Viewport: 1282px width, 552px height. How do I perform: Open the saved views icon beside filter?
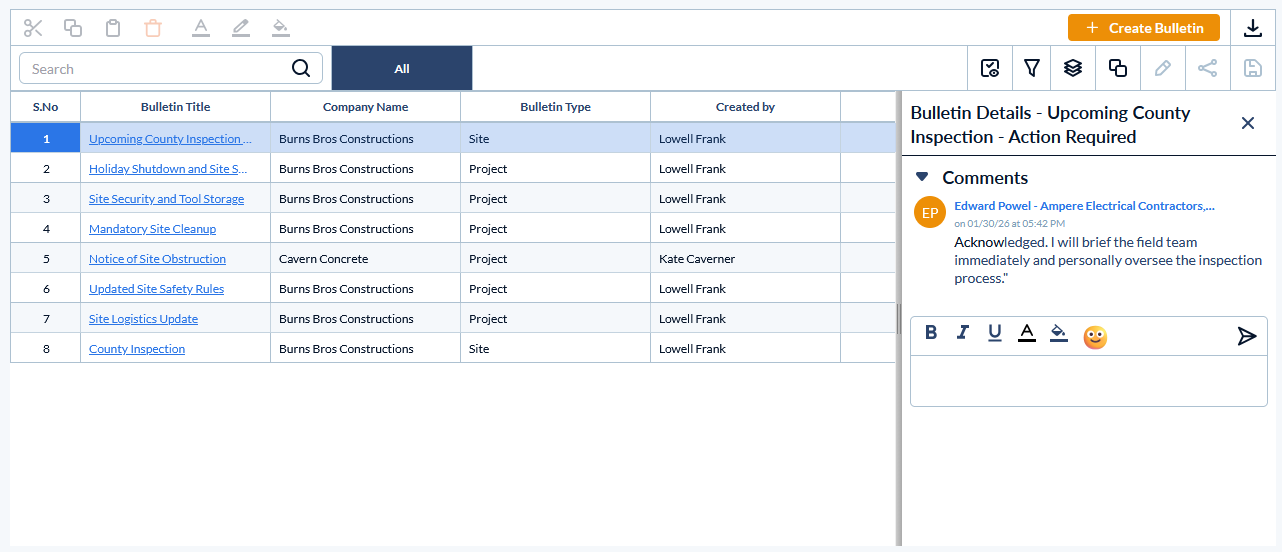point(990,68)
